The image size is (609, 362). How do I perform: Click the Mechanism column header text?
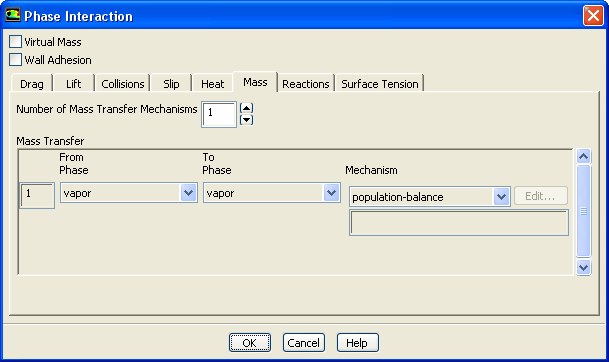[x=371, y=170]
